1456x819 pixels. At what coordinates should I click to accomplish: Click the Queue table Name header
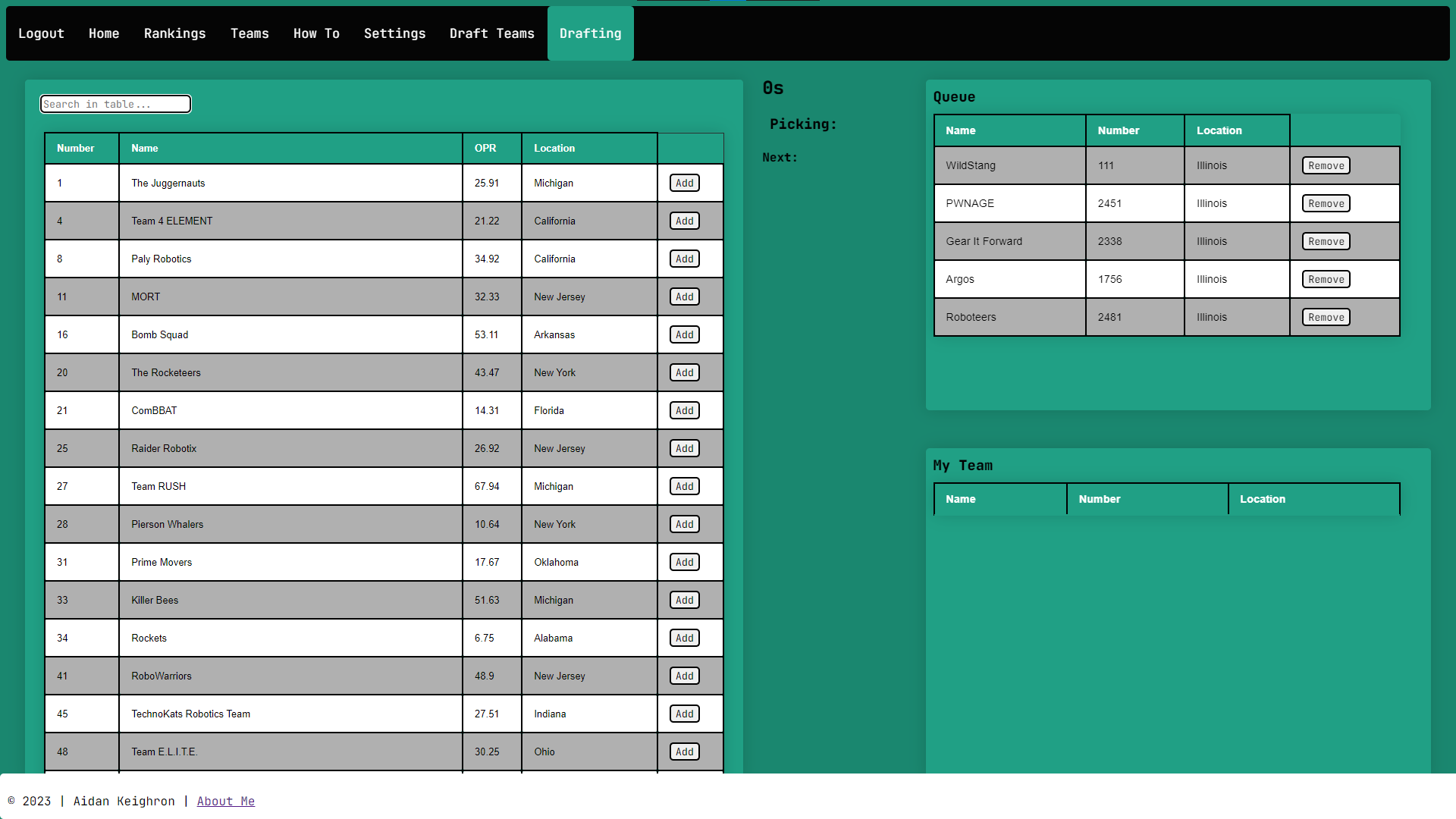click(x=1009, y=130)
